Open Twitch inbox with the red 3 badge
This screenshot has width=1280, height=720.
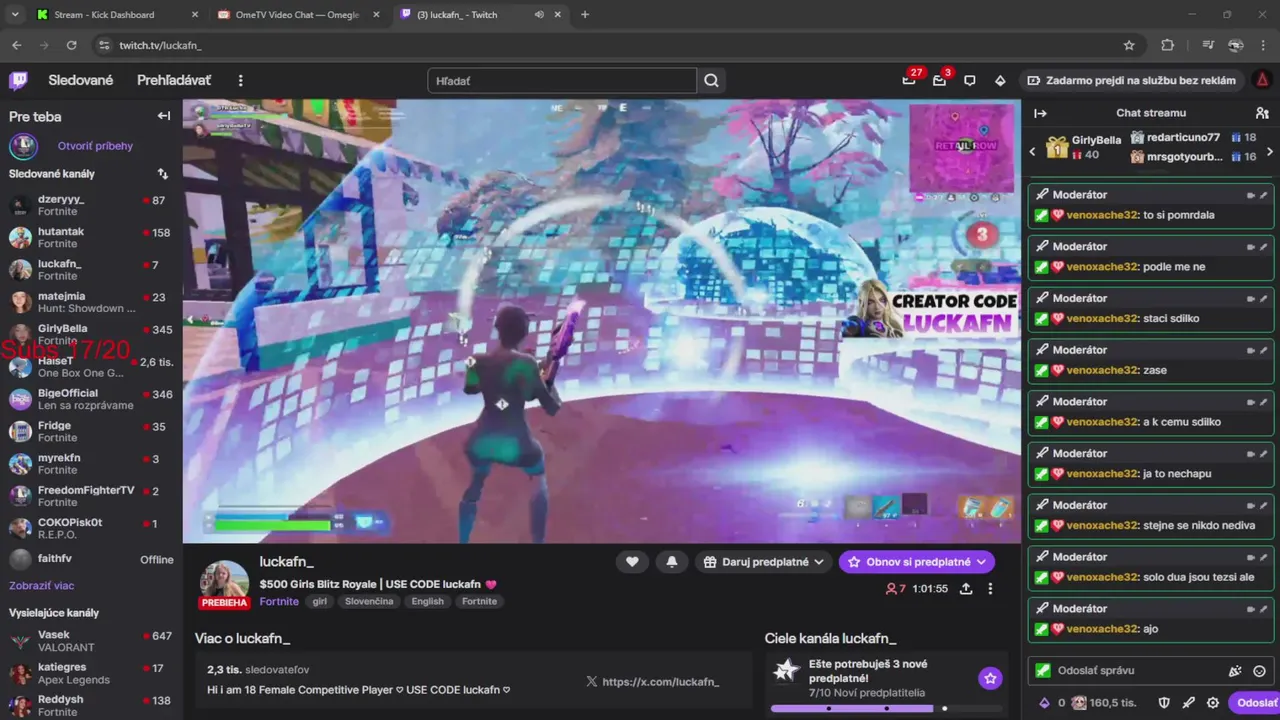939,80
